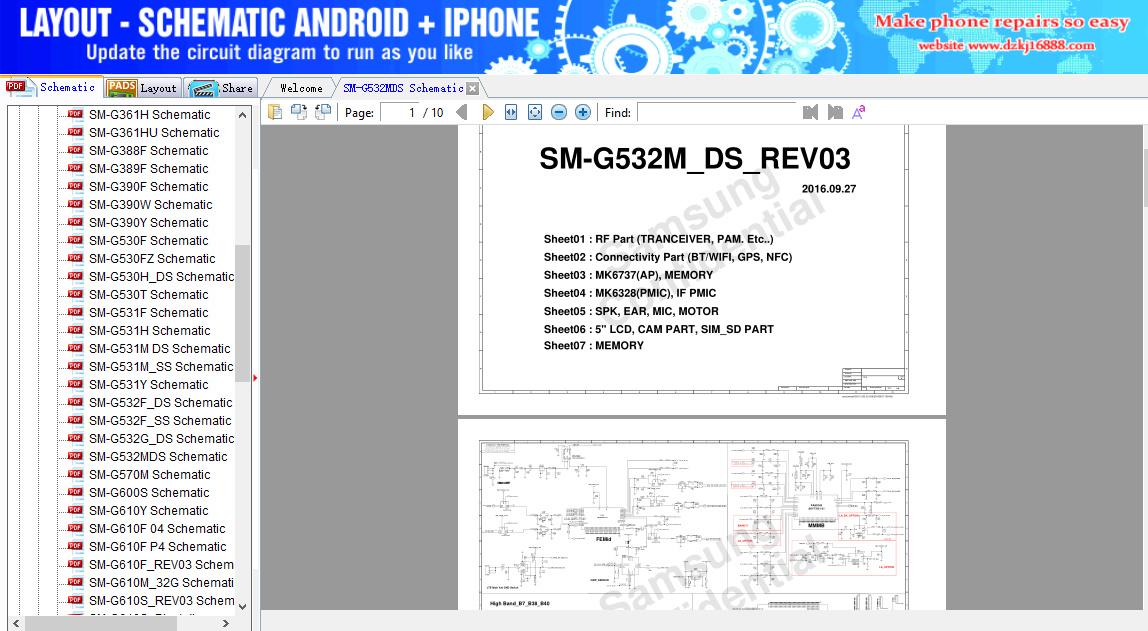Open SM-G361H Schematic in the tree
1148x631 pixels.
click(149, 115)
